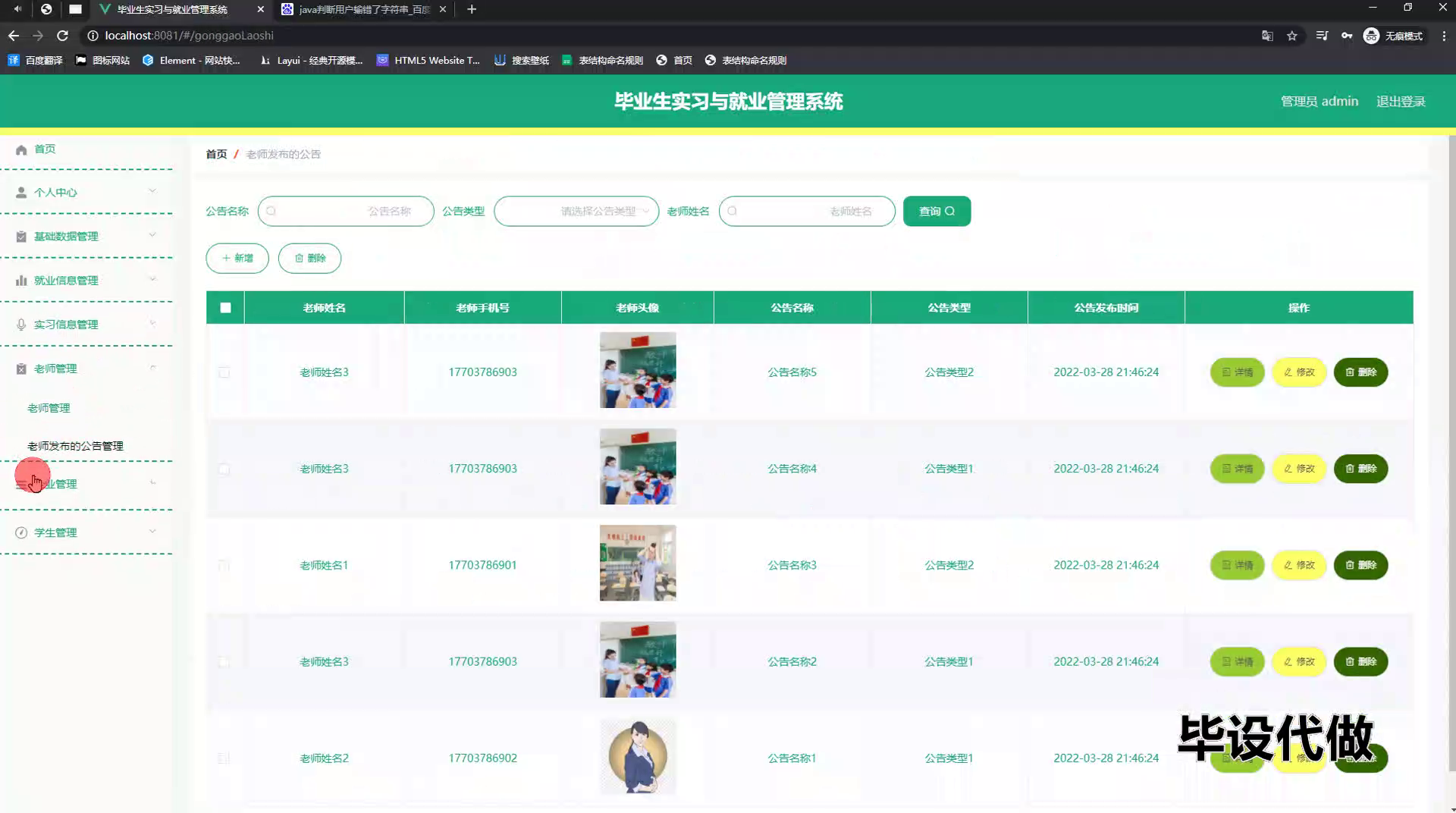
Task: Open browser reading list icon
Action: pos(1322,36)
